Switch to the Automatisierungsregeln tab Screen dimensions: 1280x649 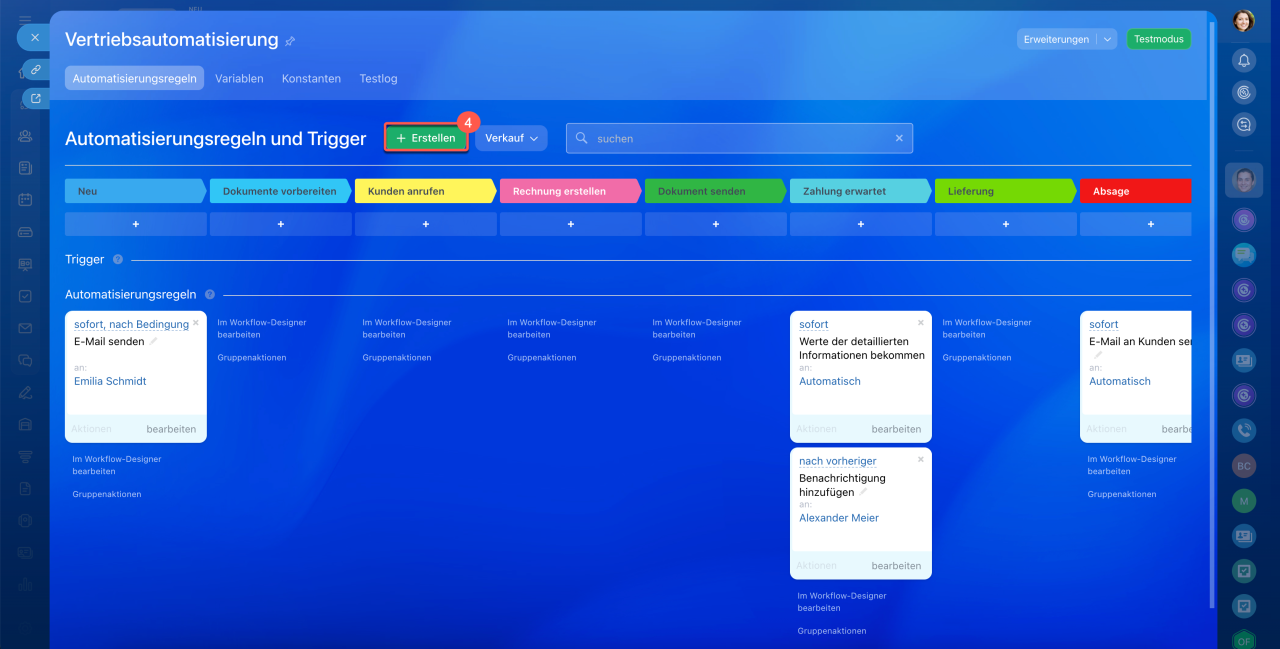pos(135,78)
